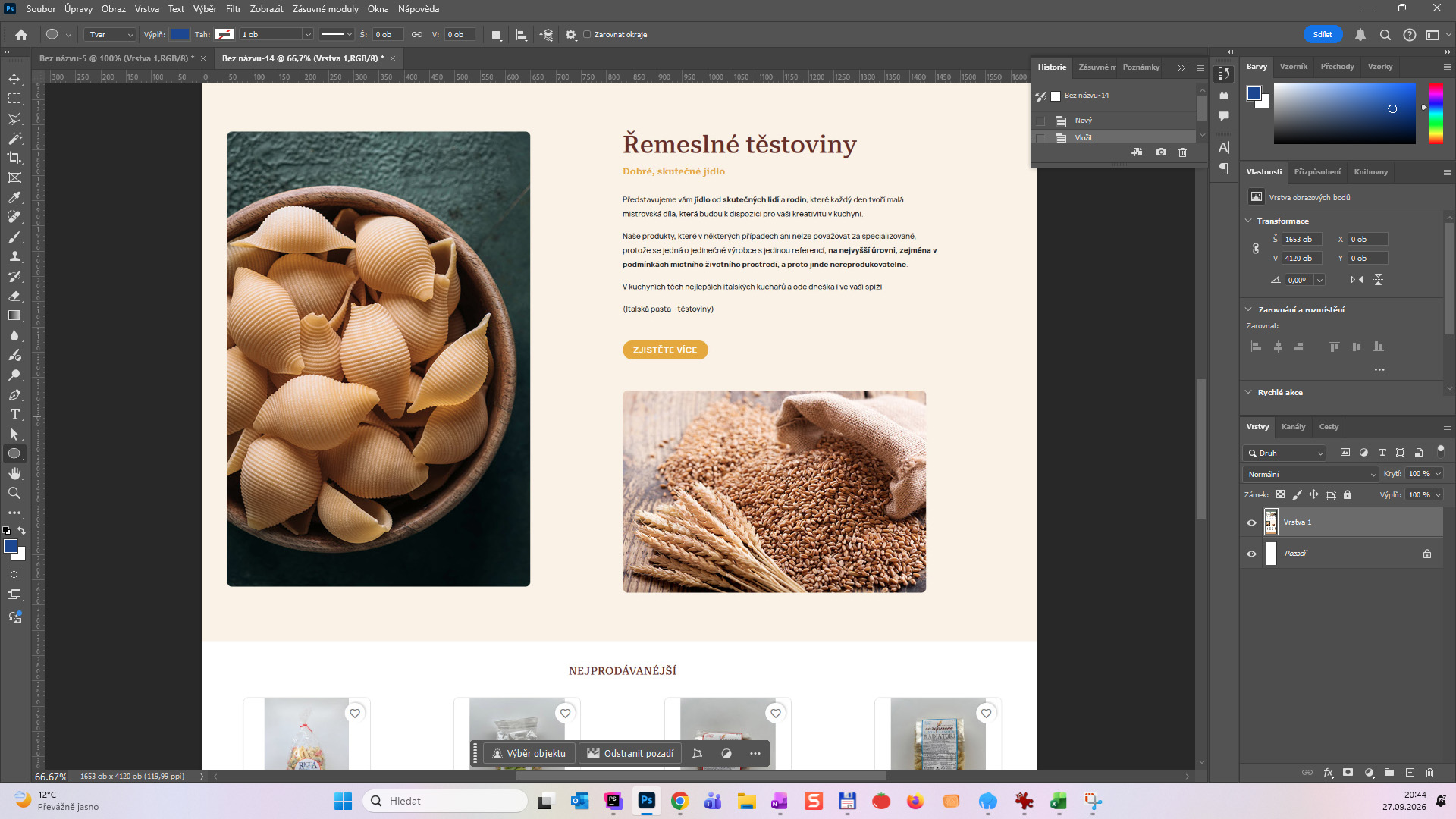This screenshot has height=819, width=1456.
Task: Select the Move tool
Action: (14, 79)
